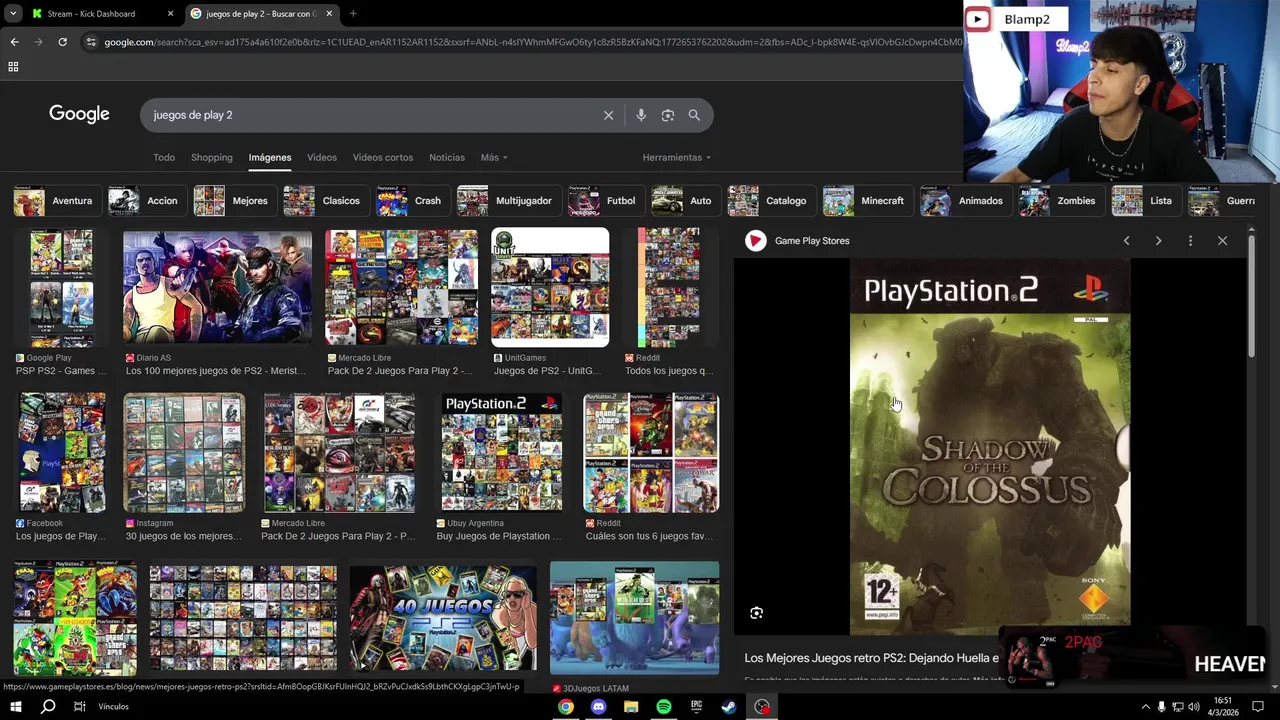Open Task View on the taskbar

79,707
